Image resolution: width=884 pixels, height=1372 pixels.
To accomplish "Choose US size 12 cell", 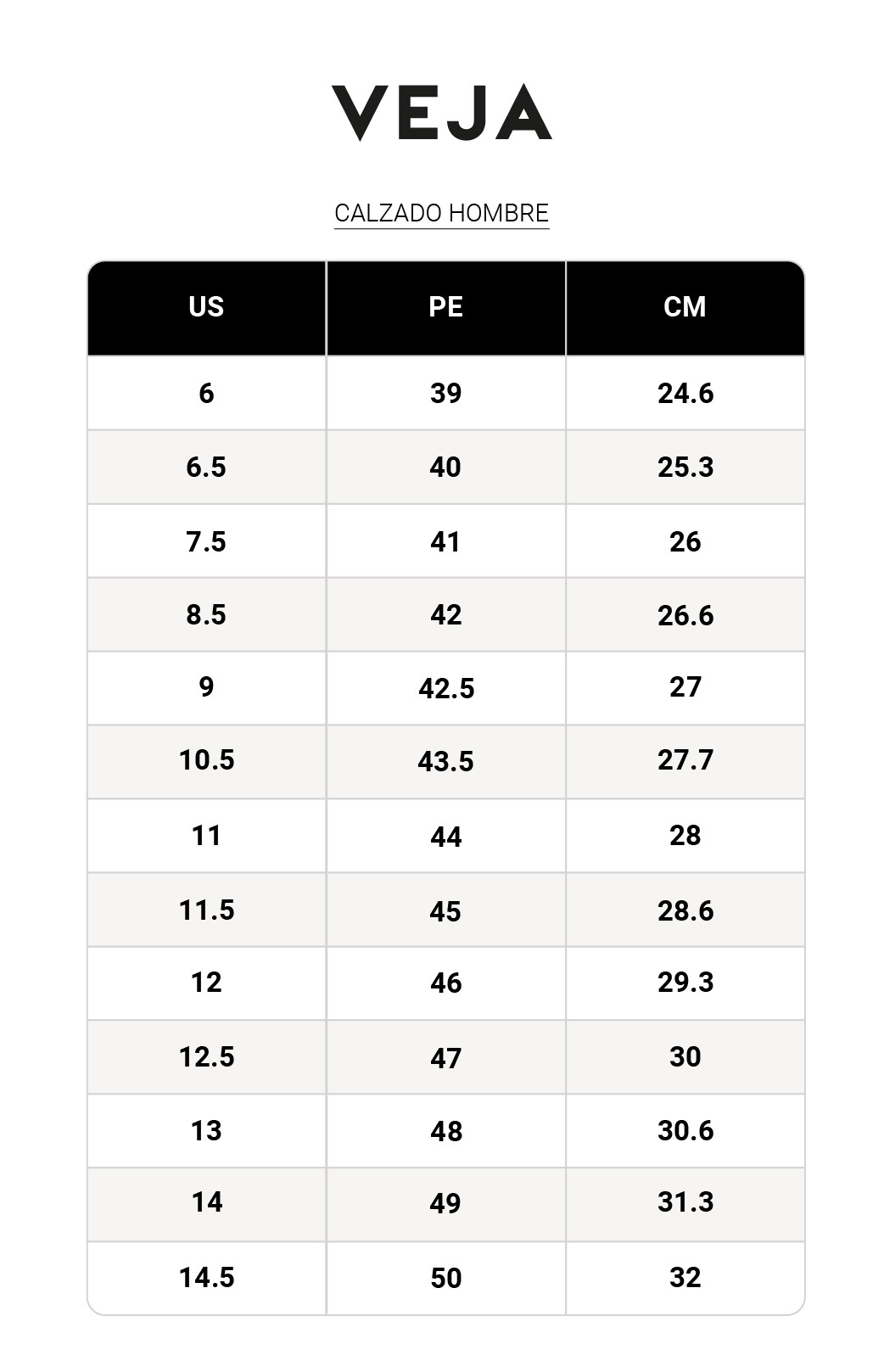I will tap(206, 983).
